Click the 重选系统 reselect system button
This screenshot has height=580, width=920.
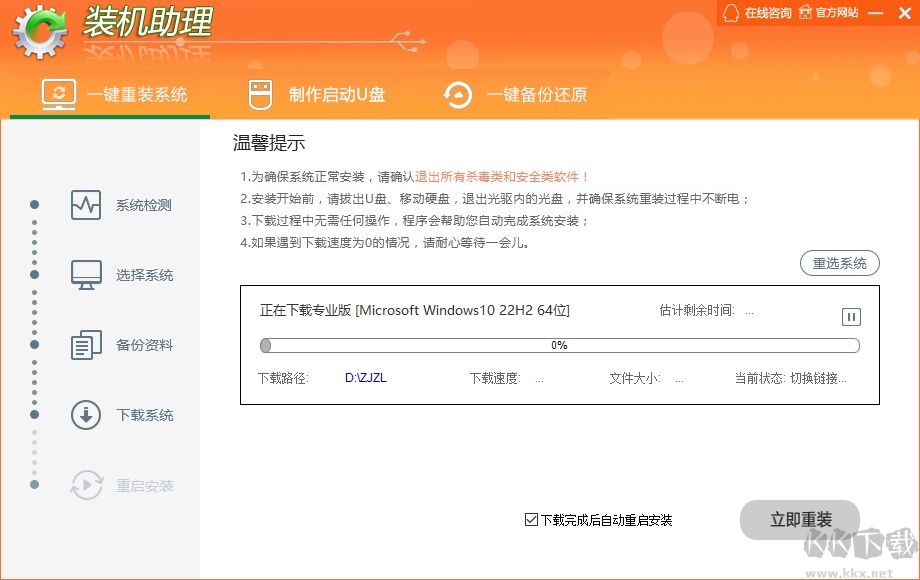(x=840, y=263)
